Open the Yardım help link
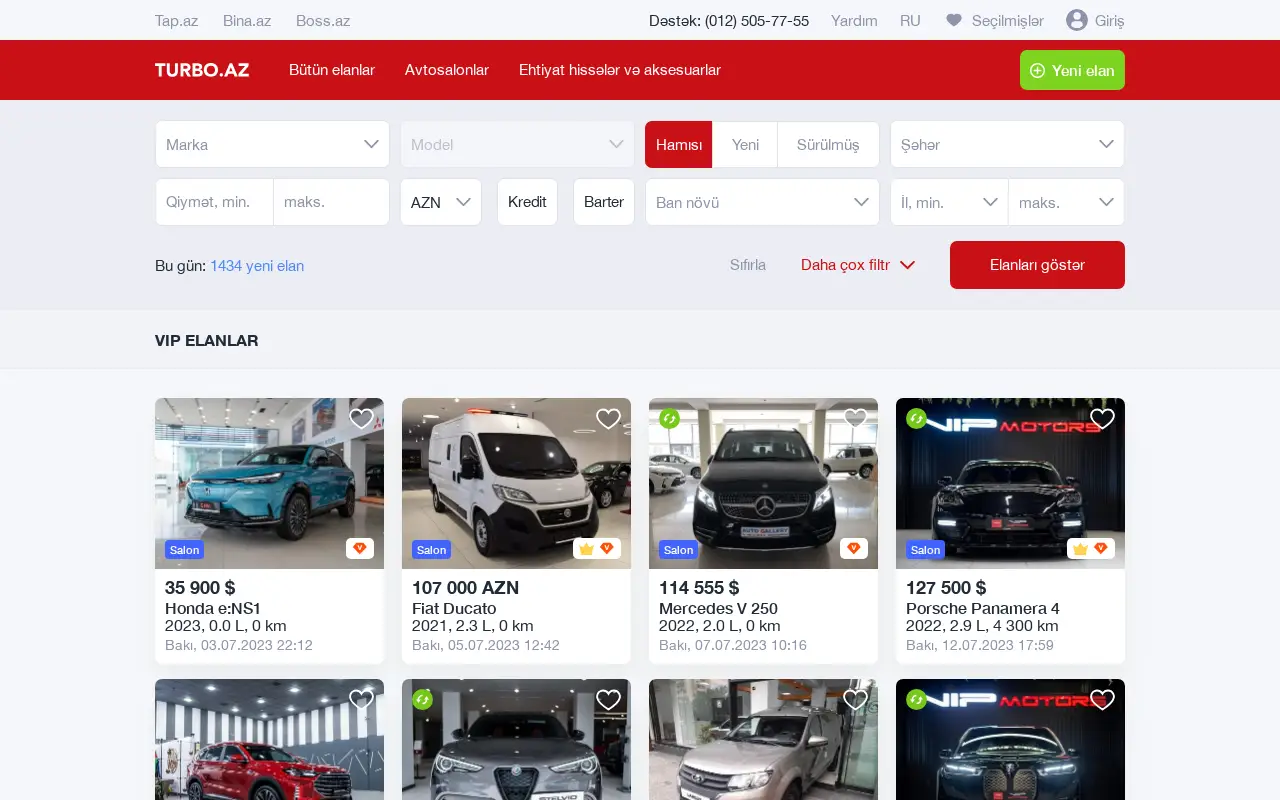 (854, 20)
